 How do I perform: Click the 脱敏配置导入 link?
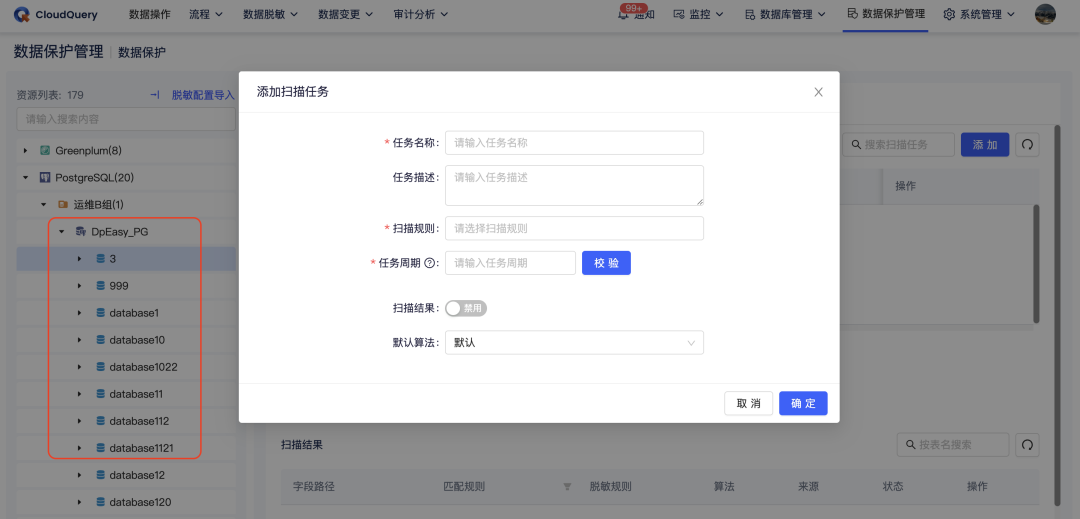coord(203,95)
